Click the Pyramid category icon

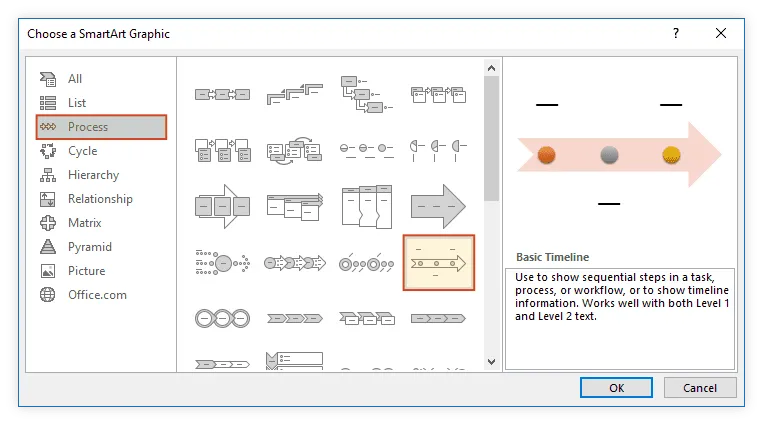48,247
